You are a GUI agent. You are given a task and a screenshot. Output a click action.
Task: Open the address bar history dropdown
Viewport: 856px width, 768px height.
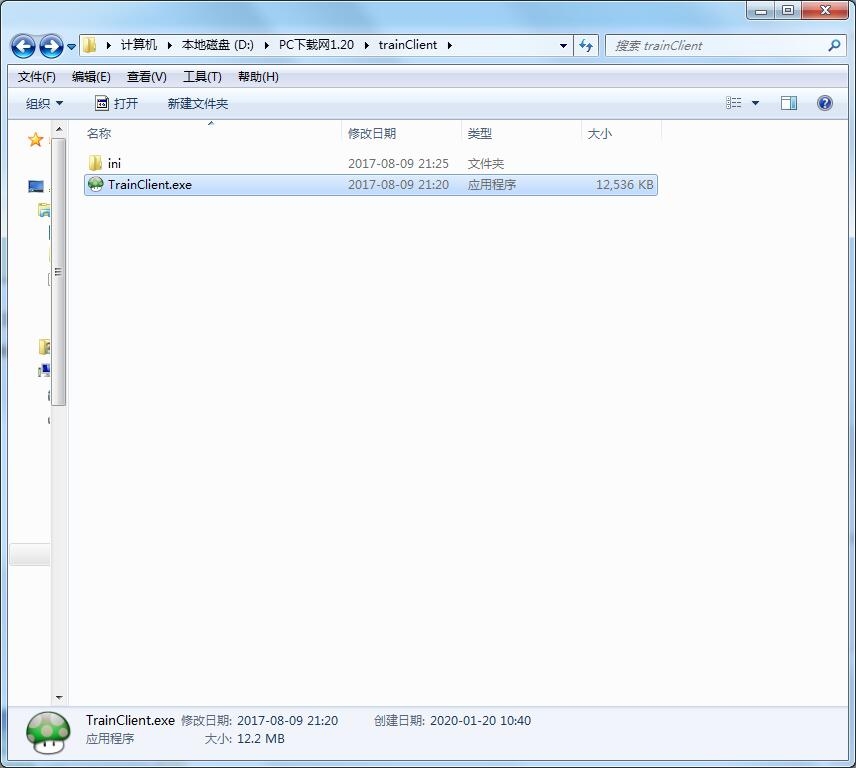(x=563, y=46)
